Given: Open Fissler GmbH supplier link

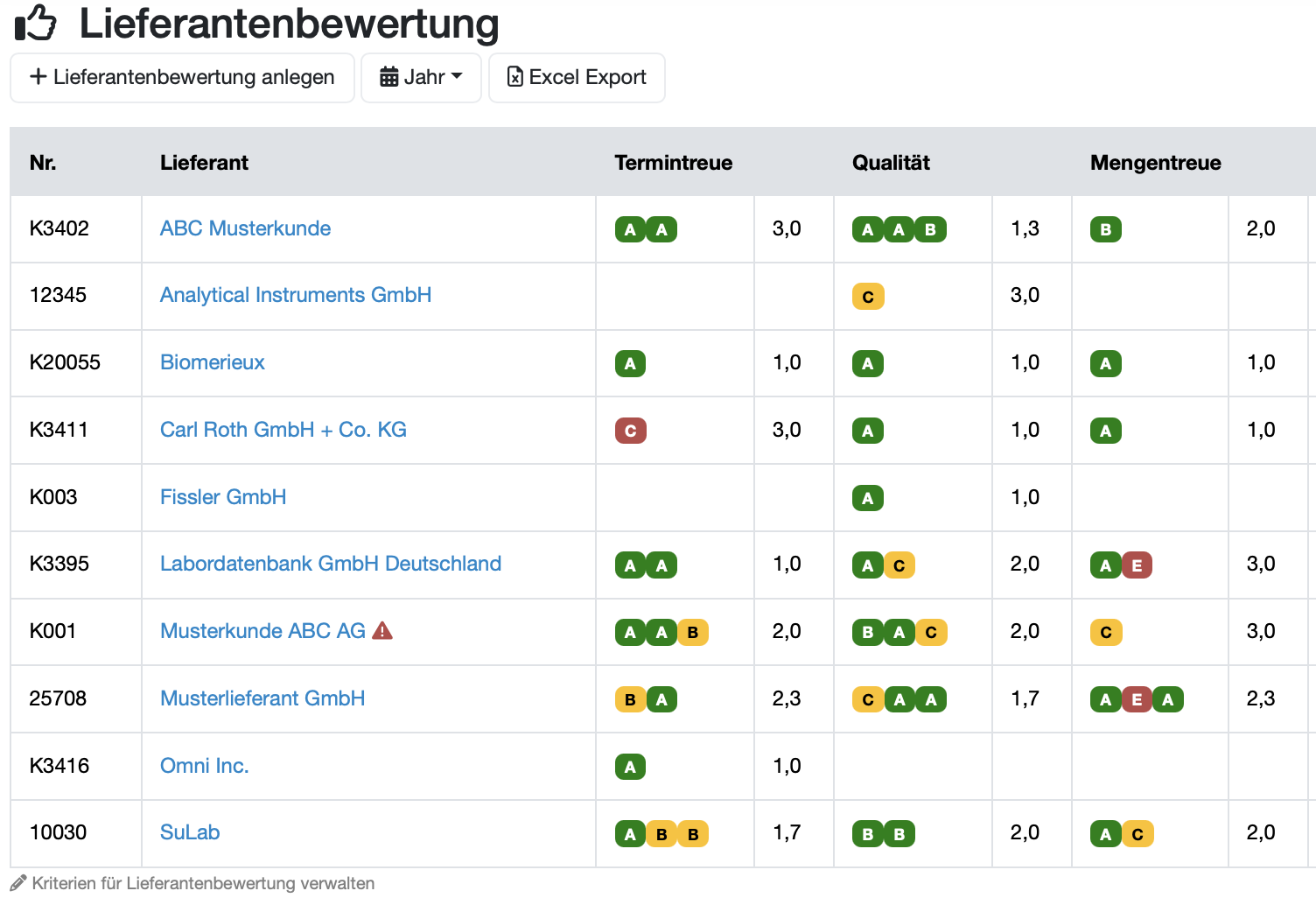Looking at the screenshot, I should pos(223,497).
